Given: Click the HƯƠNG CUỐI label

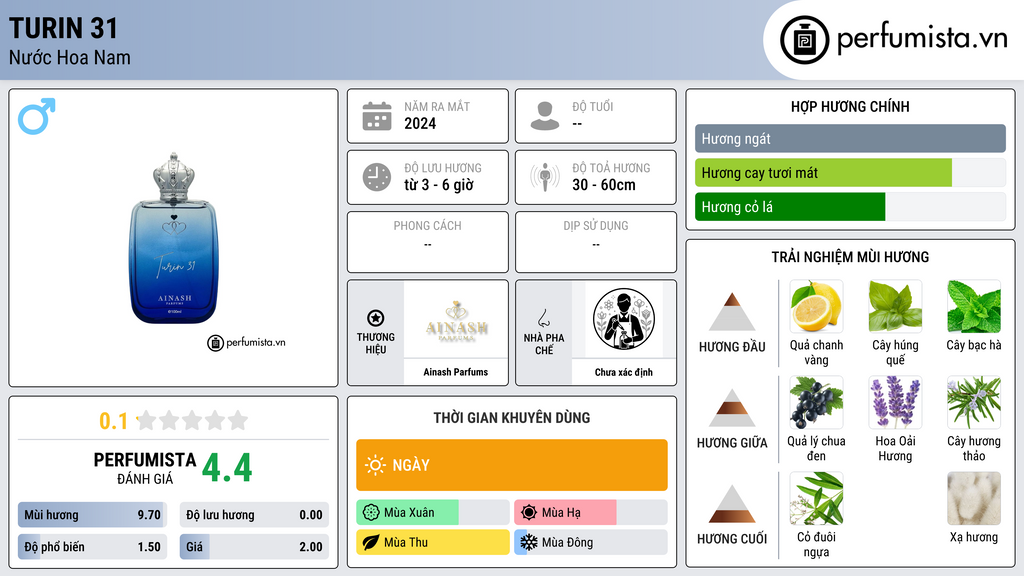Looking at the screenshot, I should tap(732, 539).
